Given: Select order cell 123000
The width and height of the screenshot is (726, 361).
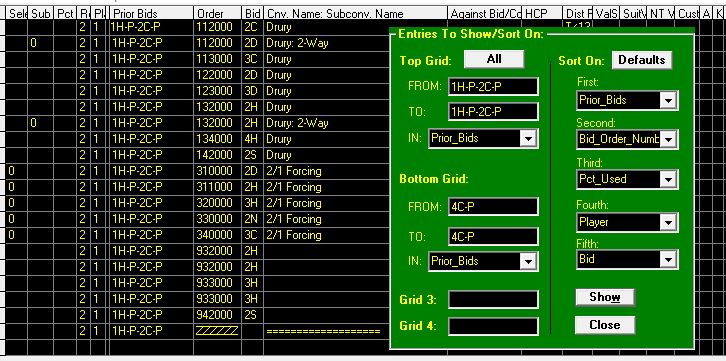Looking at the screenshot, I should (218, 91).
